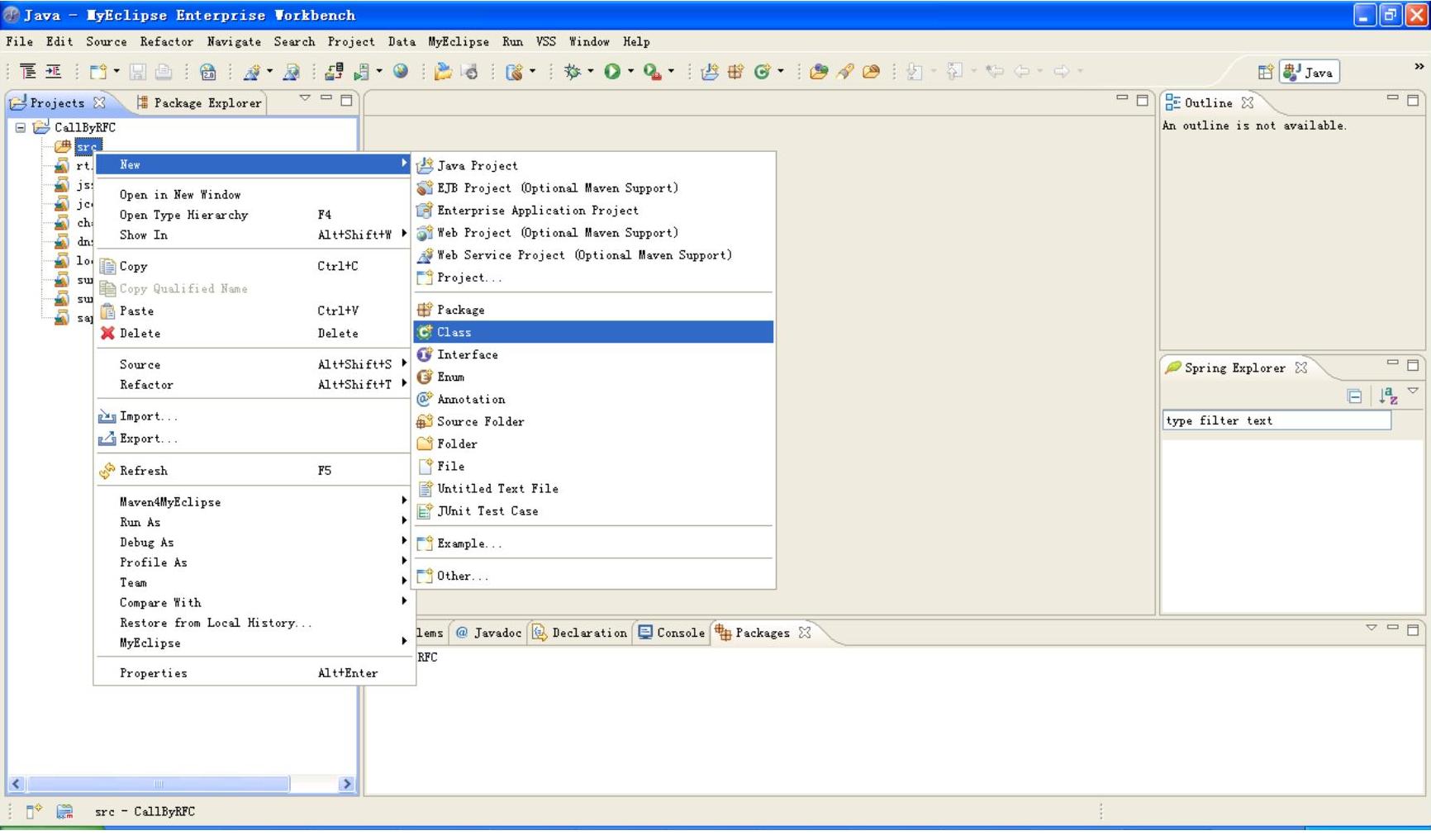The height and width of the screenshot is (840, 1431).
Task: Click the Java perspective button
Action: click(x=1310, y=73)
